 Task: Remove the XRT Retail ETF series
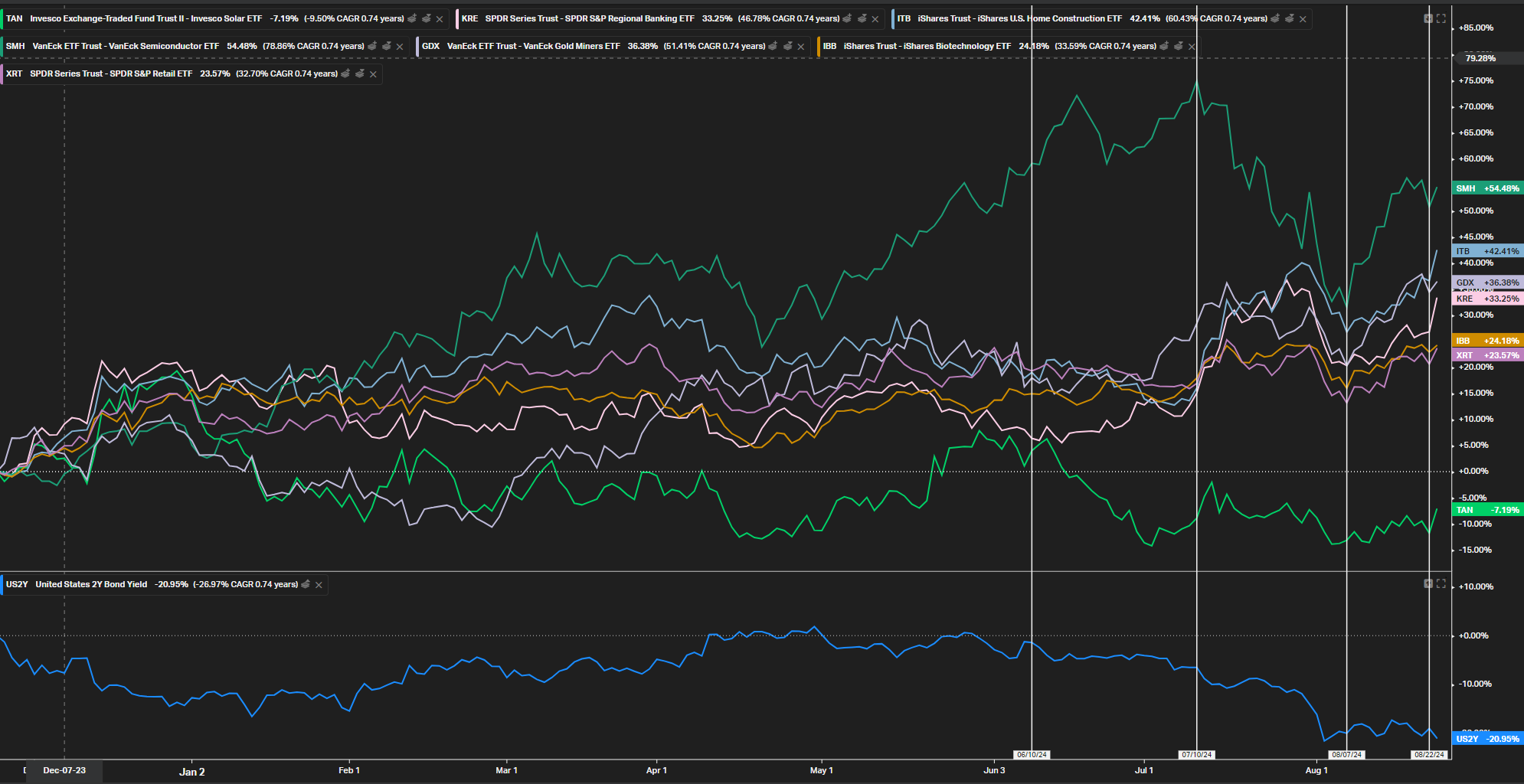point(373,74)
